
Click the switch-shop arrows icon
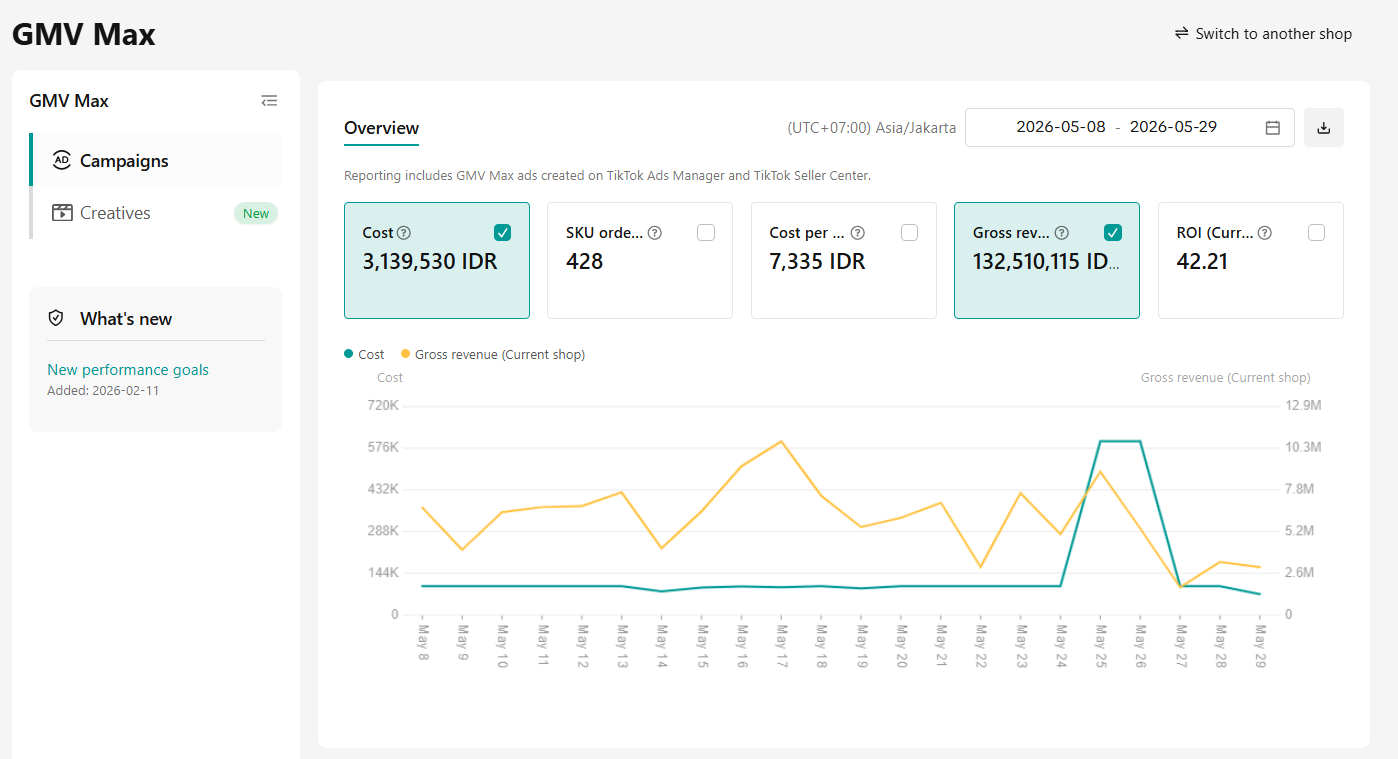pyautogui.click(x=1182, y=33)
